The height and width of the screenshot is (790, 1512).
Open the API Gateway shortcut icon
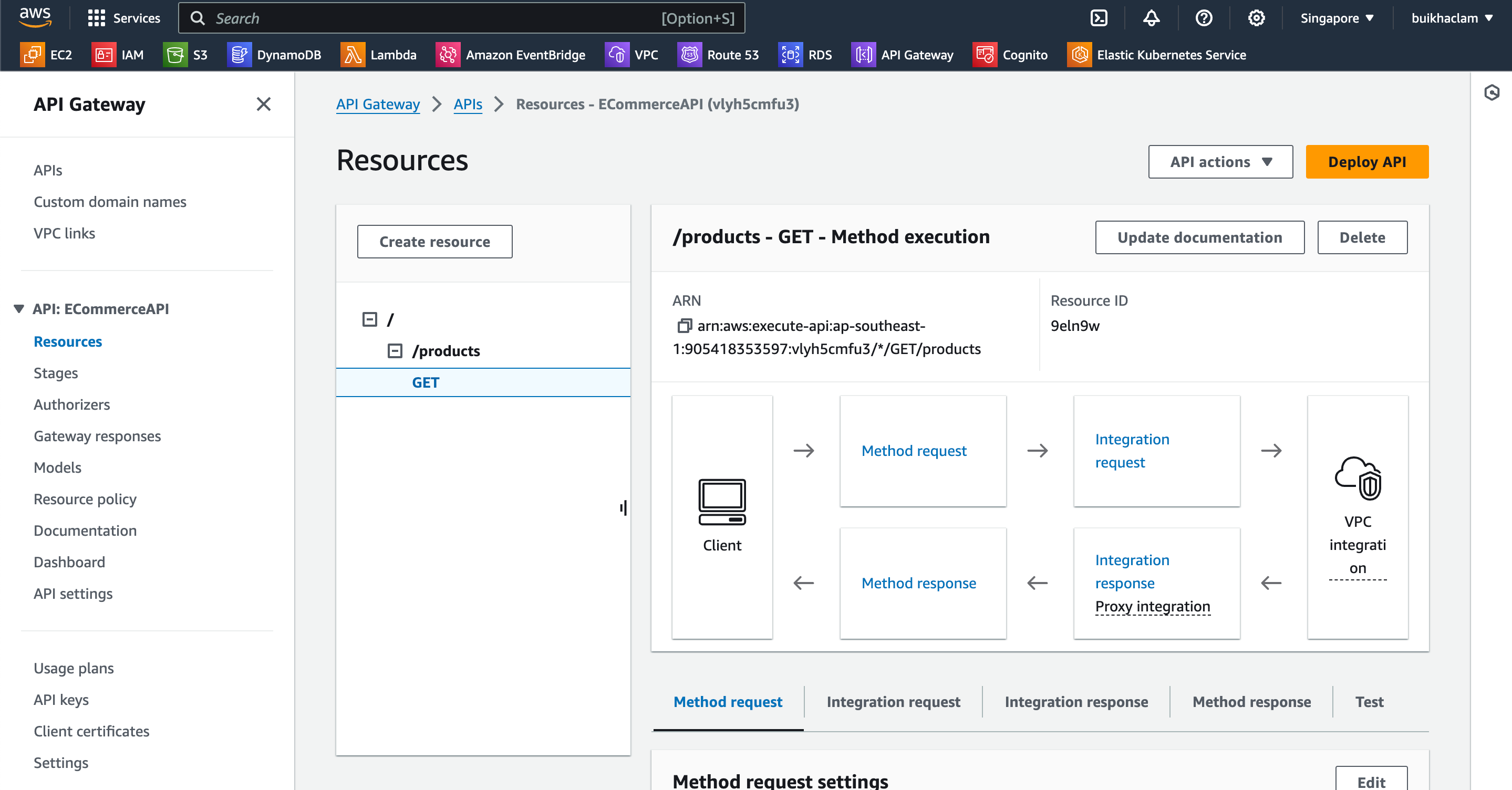pyautogui.click(x=863, y=55)
